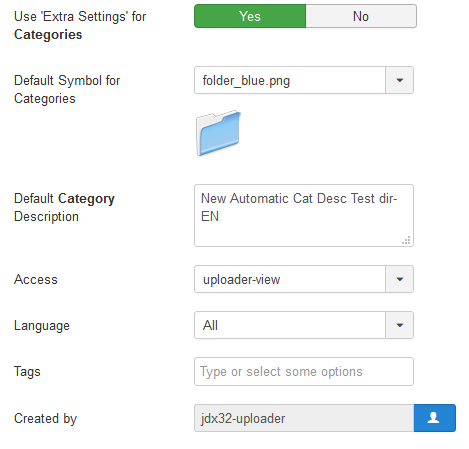This screenshot has width=469, height=449.
Task: Click inside the Tags options field
Action: [304, 371]
